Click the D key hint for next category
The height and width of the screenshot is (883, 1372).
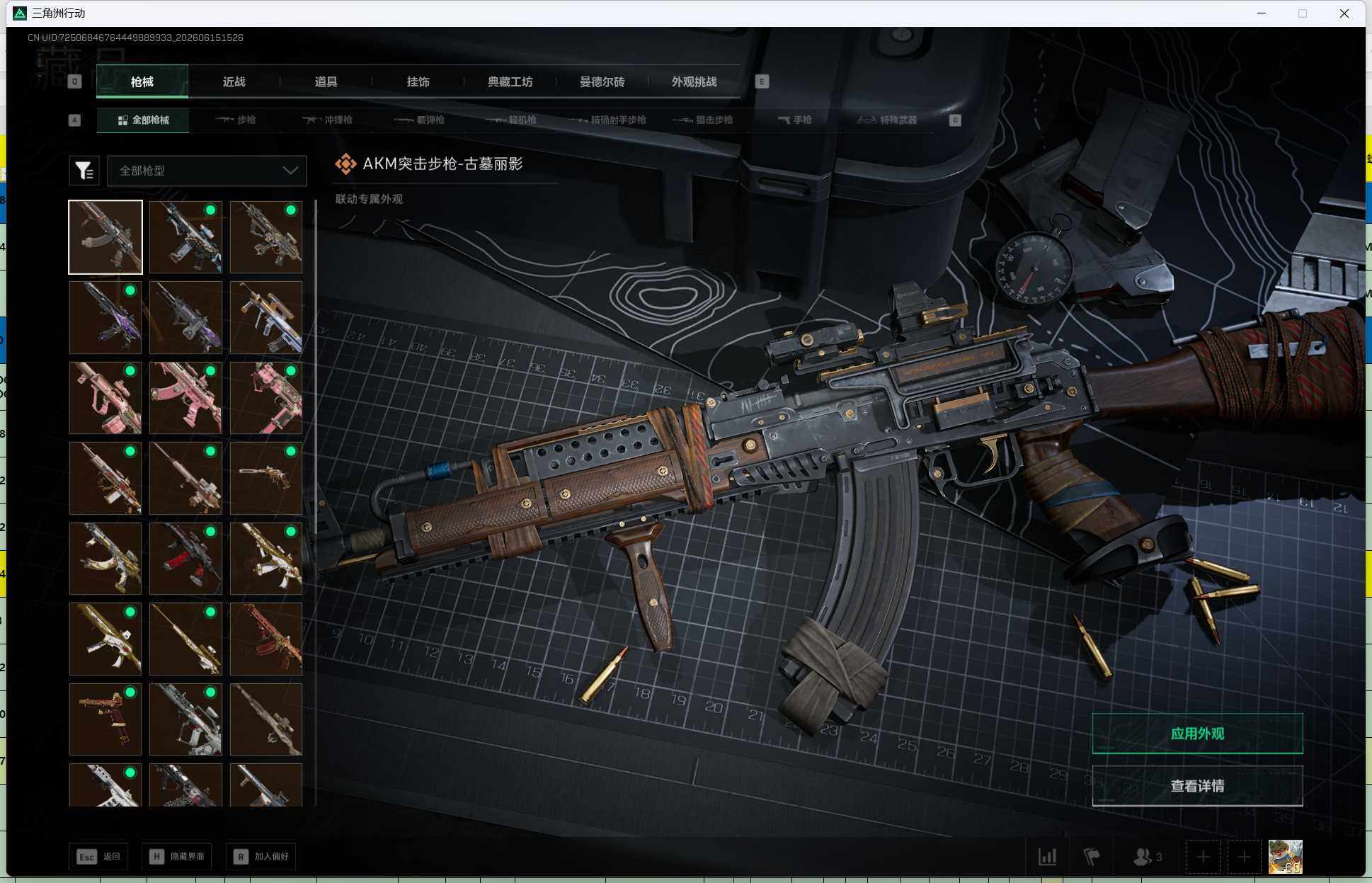(x=955, y=120)
